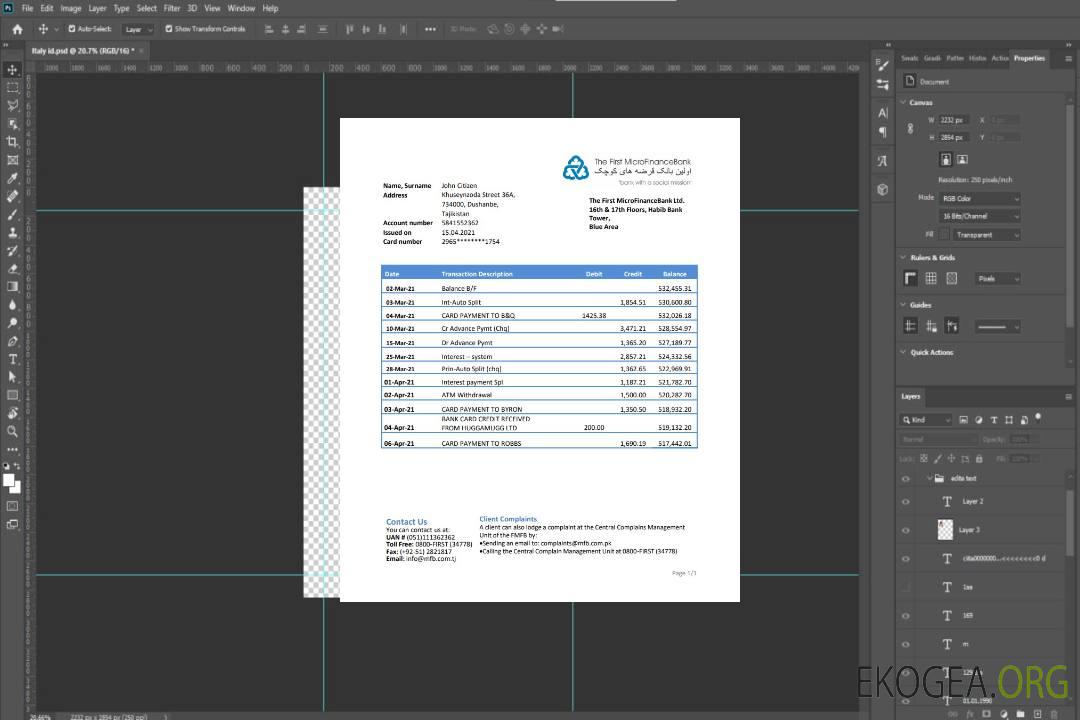Click the canvas width W field
1080x720 pixels.
[x=954, y=120]
